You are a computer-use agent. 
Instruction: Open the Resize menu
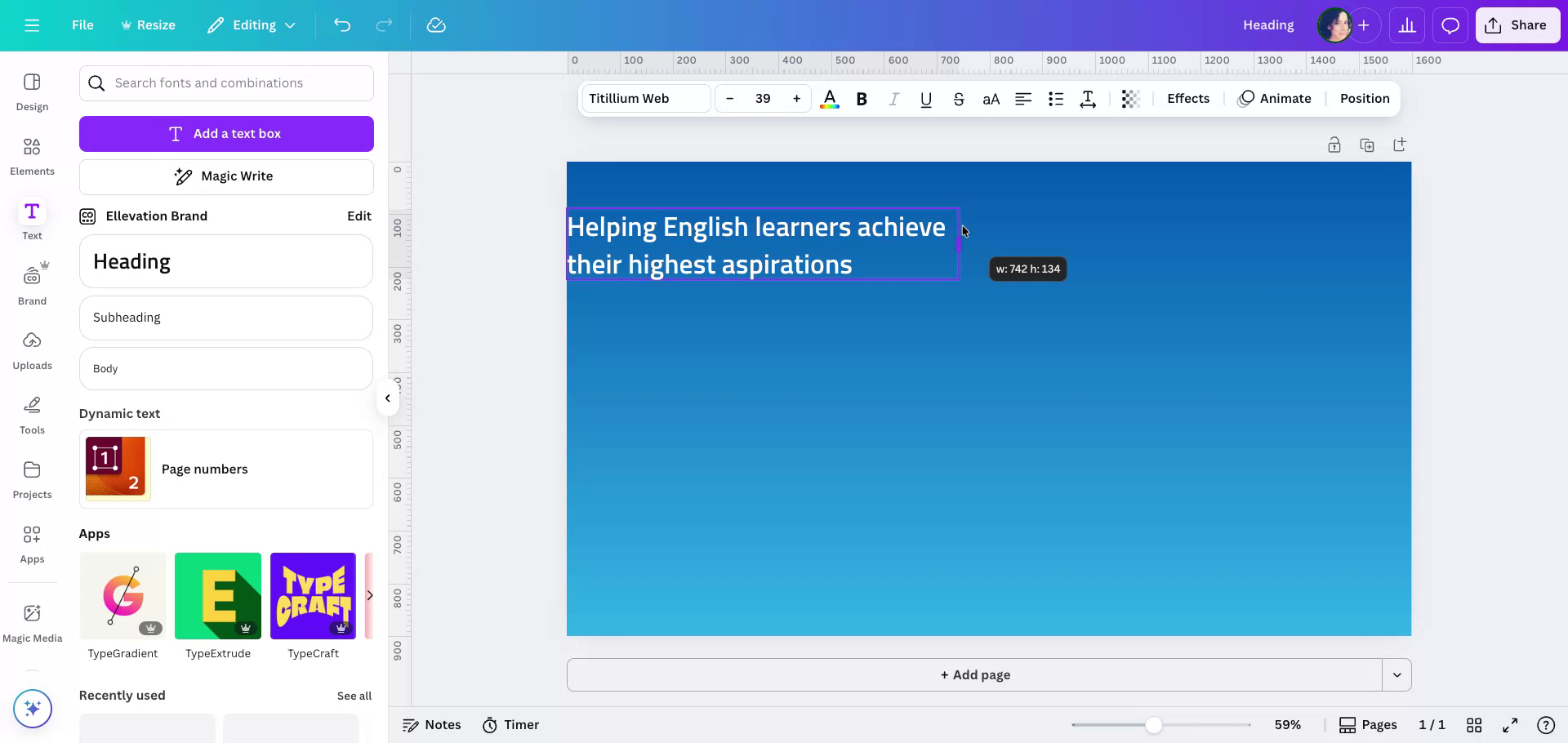click(148, 24)
